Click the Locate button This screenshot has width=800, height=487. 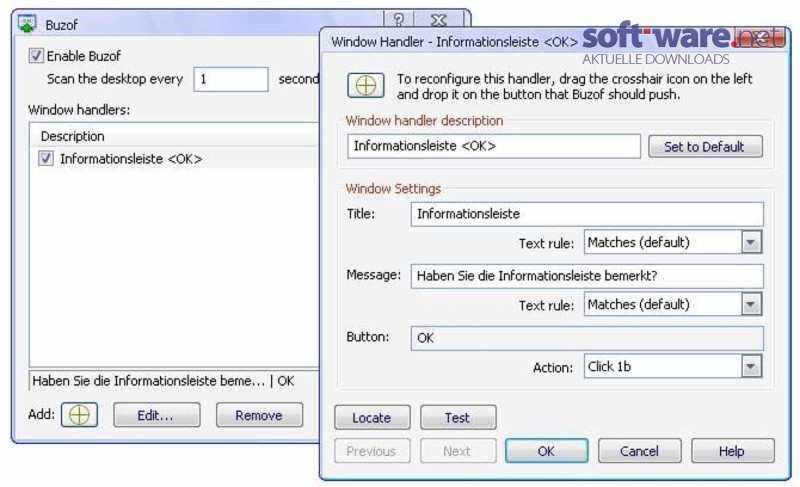coord(372,418)
